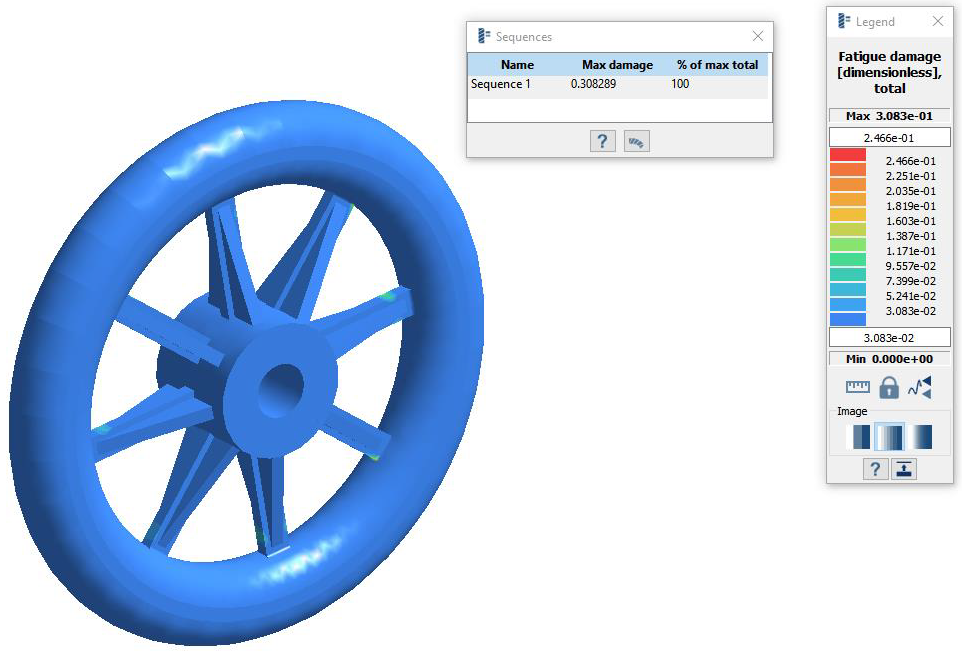Image resolution: width=962 pixels, height=654 pixels.
Task: Open help in the Legend panel
Action: 875,468
